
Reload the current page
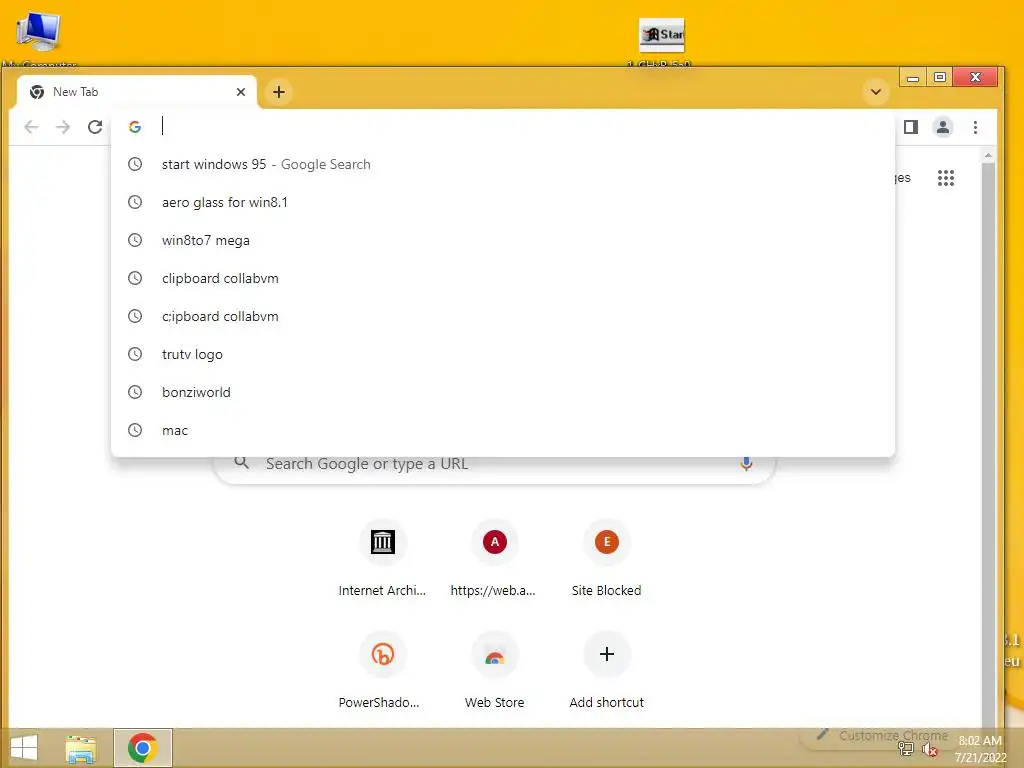click(95, 127)
